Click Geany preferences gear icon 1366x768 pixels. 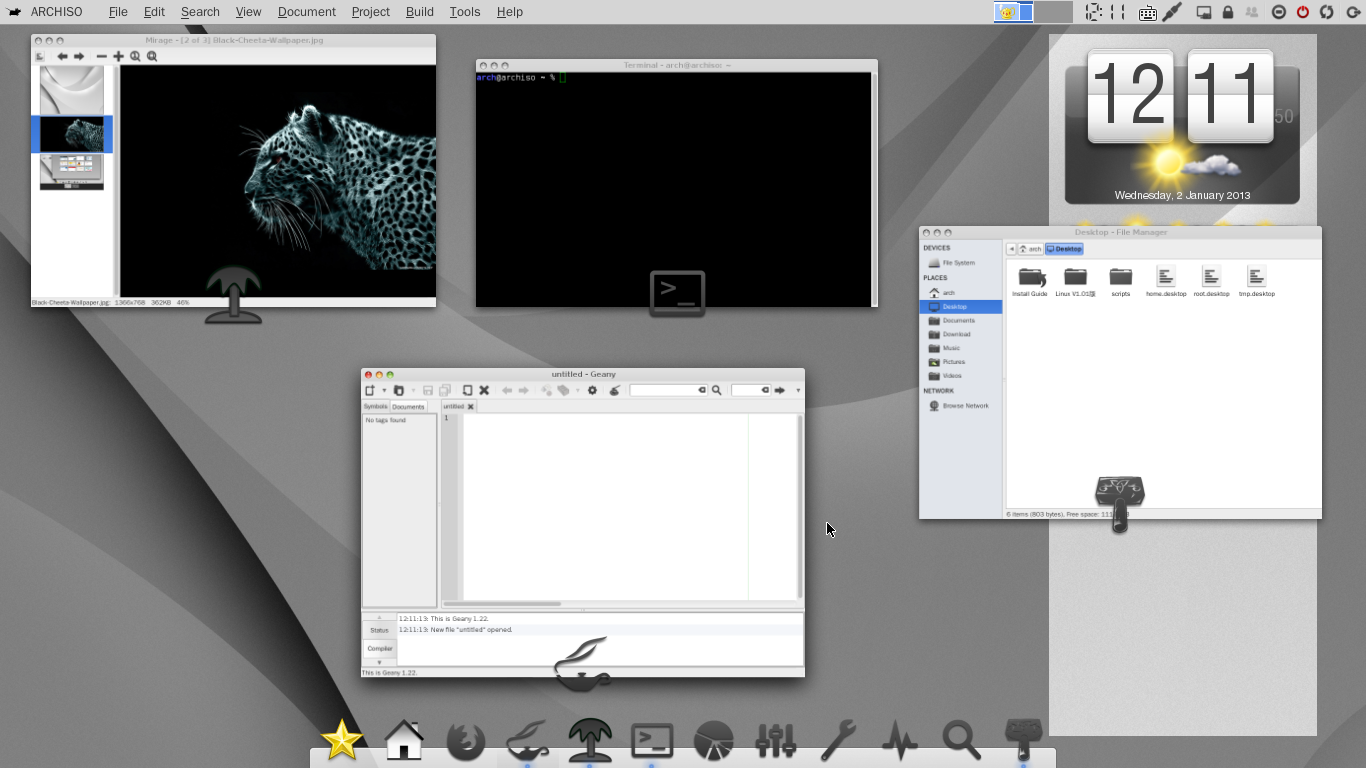592,390
